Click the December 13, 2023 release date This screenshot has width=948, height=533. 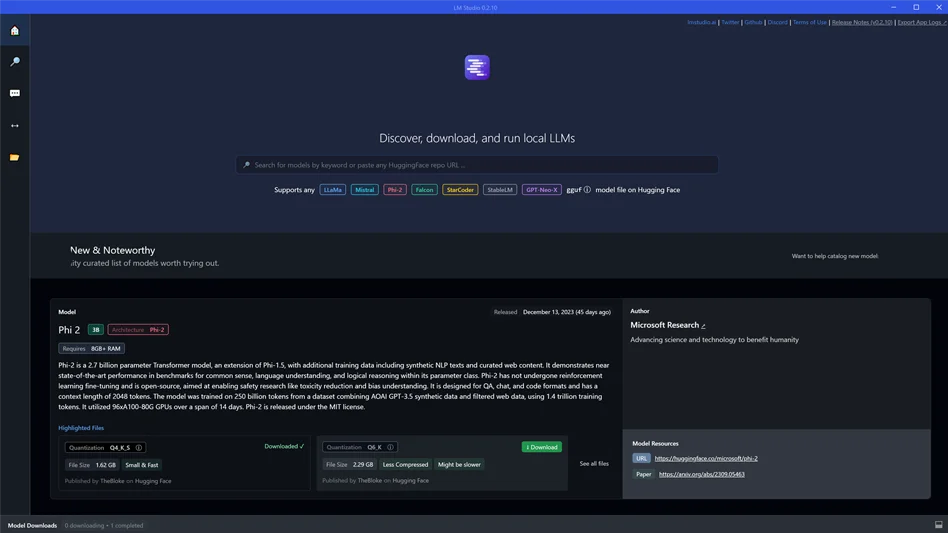pyautogui.click(x=567, y=312)
